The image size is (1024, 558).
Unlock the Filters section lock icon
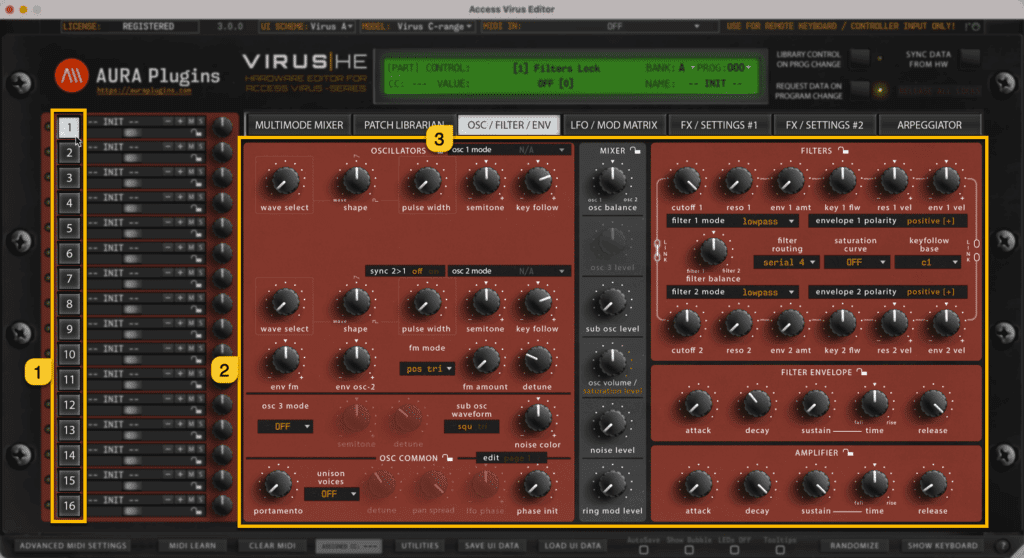point(843,151)
